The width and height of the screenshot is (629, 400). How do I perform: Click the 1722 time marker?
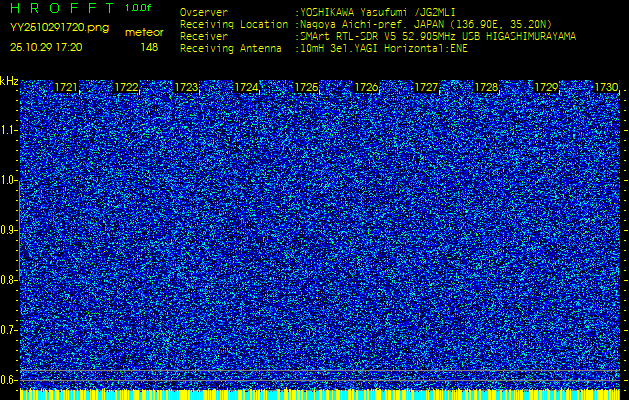pyautogui.click(x=126, y=87)
